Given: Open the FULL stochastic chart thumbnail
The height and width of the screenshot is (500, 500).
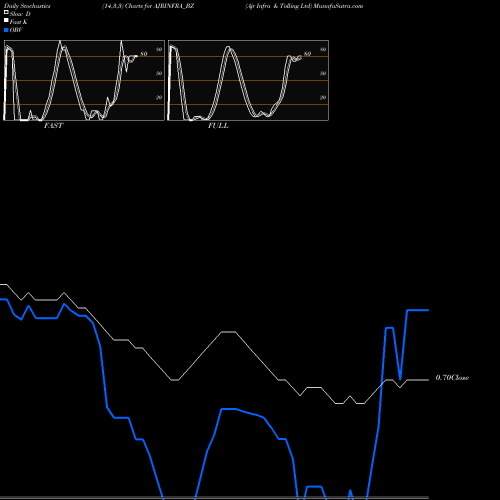Looking at the screenshot, I should [248, 80].
